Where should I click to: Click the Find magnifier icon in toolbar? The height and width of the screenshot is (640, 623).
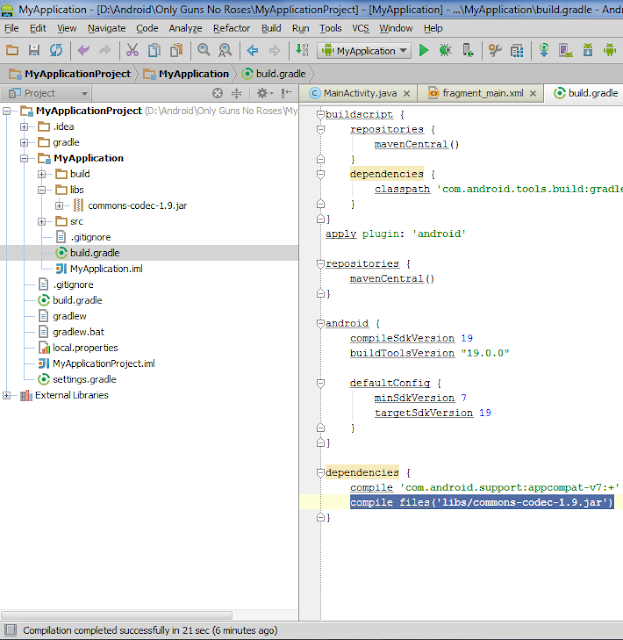[x=203, y=50]
